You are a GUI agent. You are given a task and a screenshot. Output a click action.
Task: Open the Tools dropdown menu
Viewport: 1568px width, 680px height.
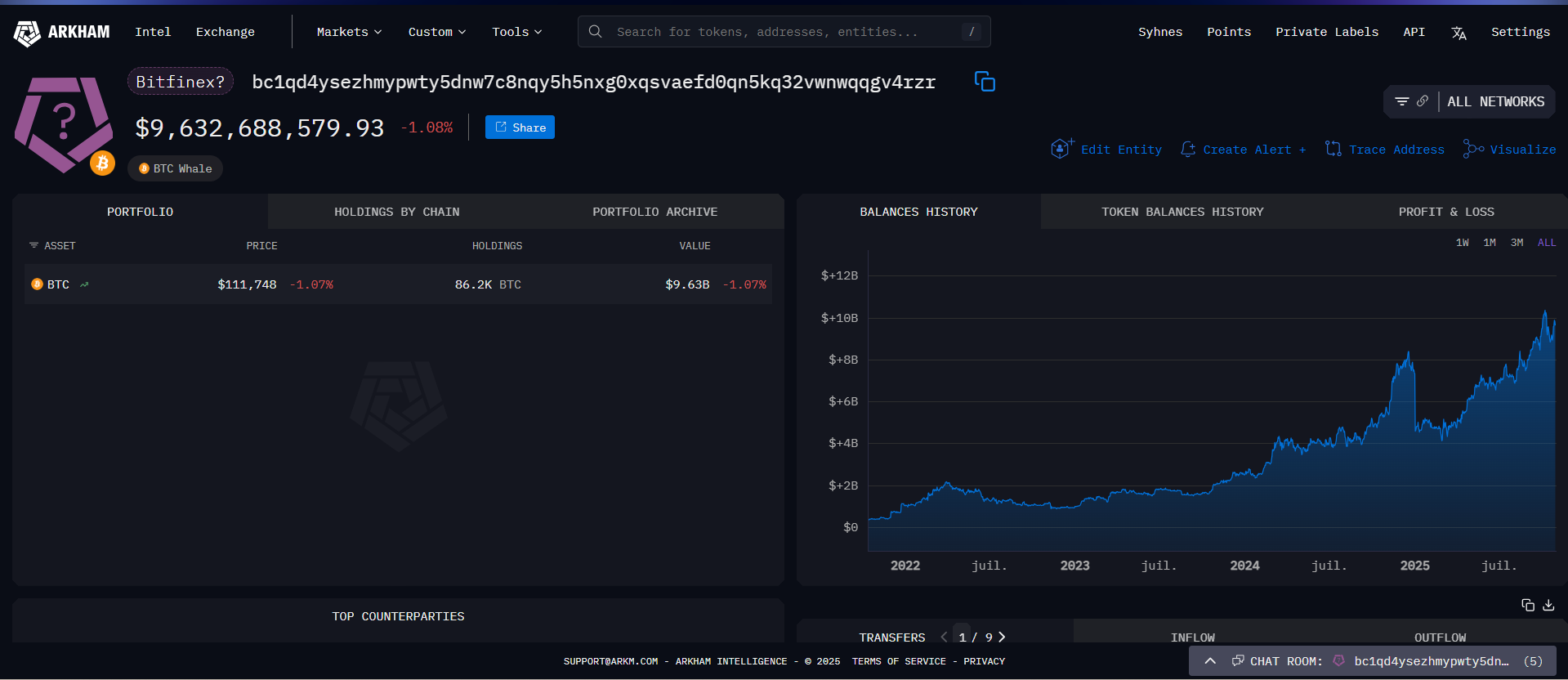coord(516,32)
